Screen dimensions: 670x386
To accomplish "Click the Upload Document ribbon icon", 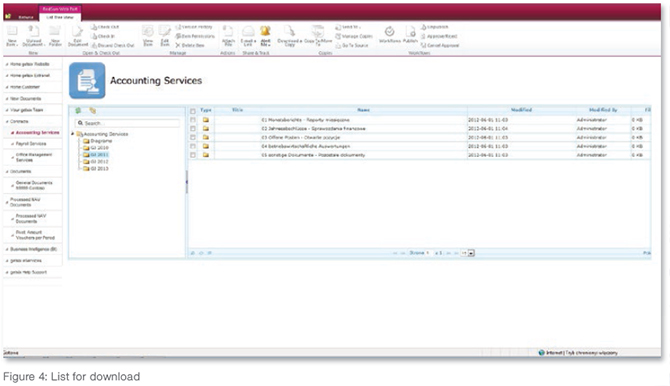I will [x=33, y=31].
